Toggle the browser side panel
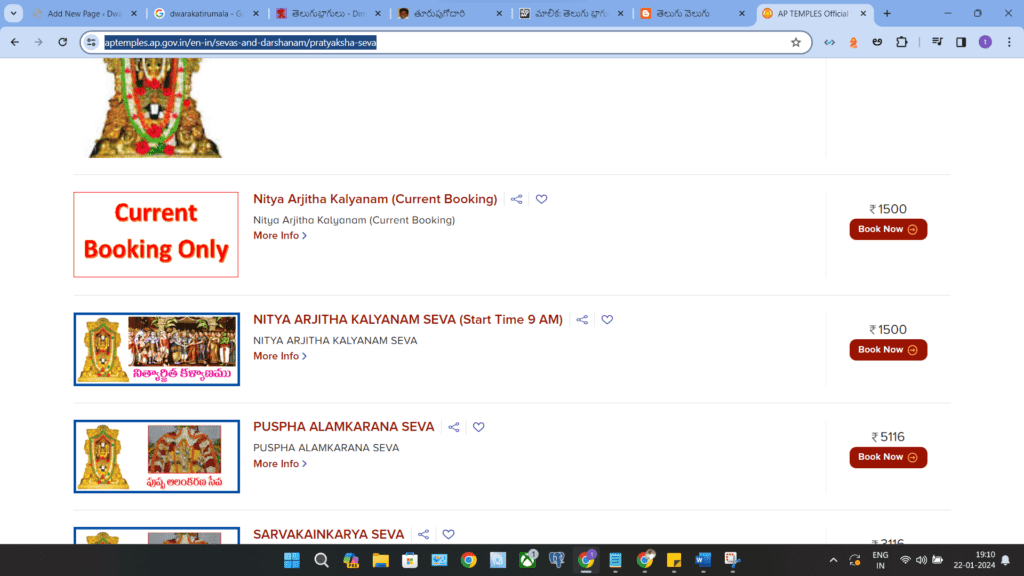Image resolution: width=1024 pixels, height=576 pixels. (x=961, y=42)
